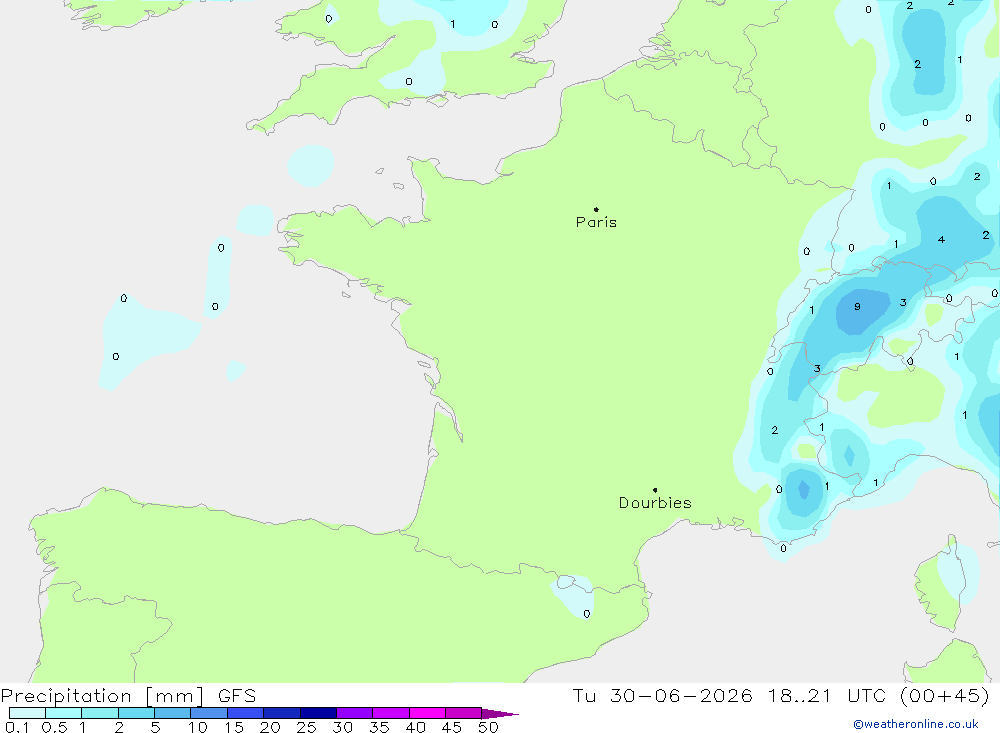Click the GFS model label
The height and width of the screenshot is (733, 1000).
point(237,696)
